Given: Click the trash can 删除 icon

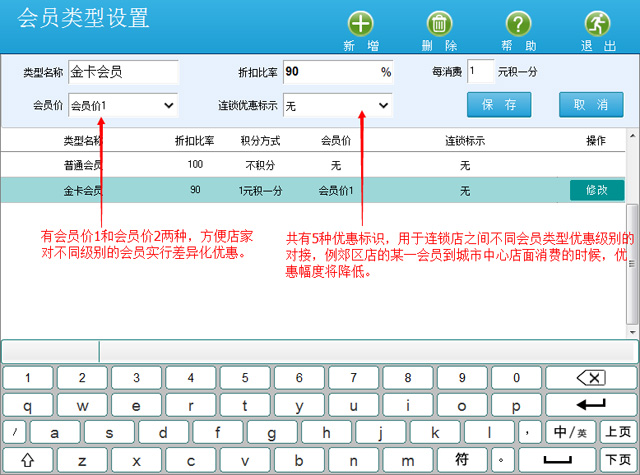Looking at the screenshot, I should pos(439,24).
